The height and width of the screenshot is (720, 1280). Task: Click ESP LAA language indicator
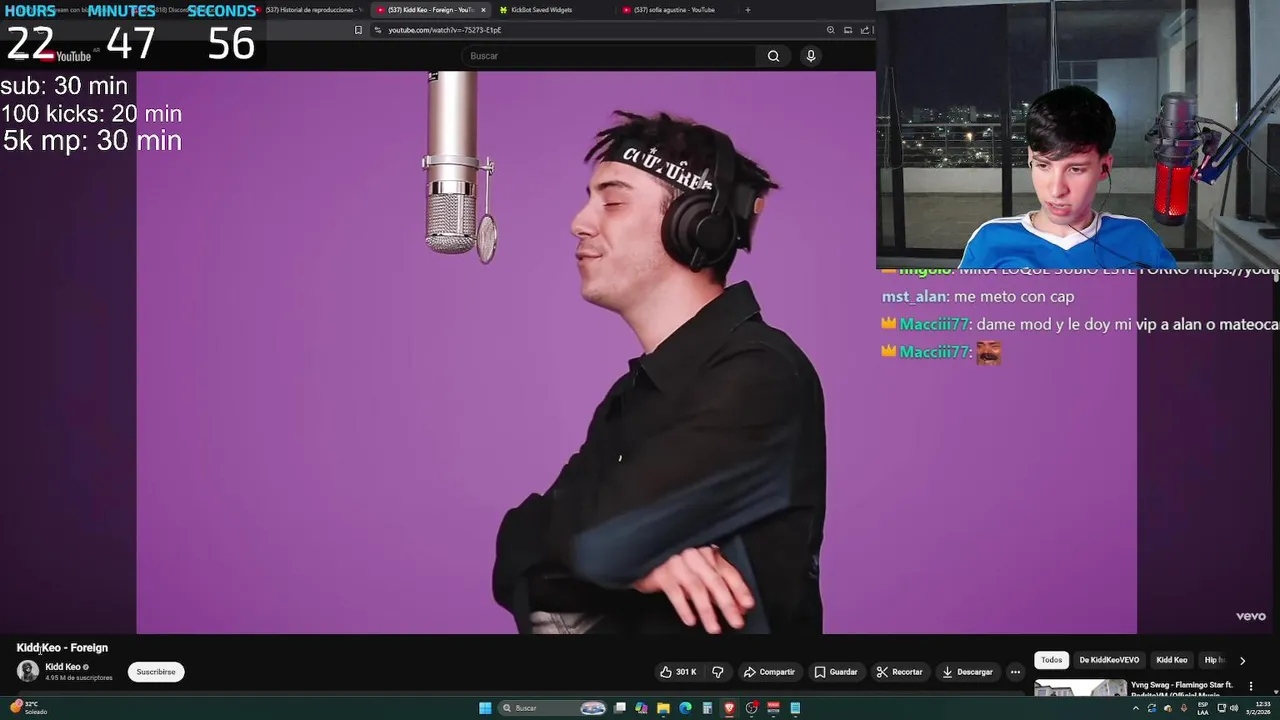(1202, 708)
